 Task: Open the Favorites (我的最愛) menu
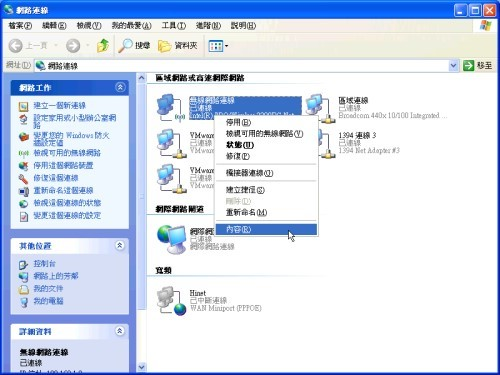(131, 26)
